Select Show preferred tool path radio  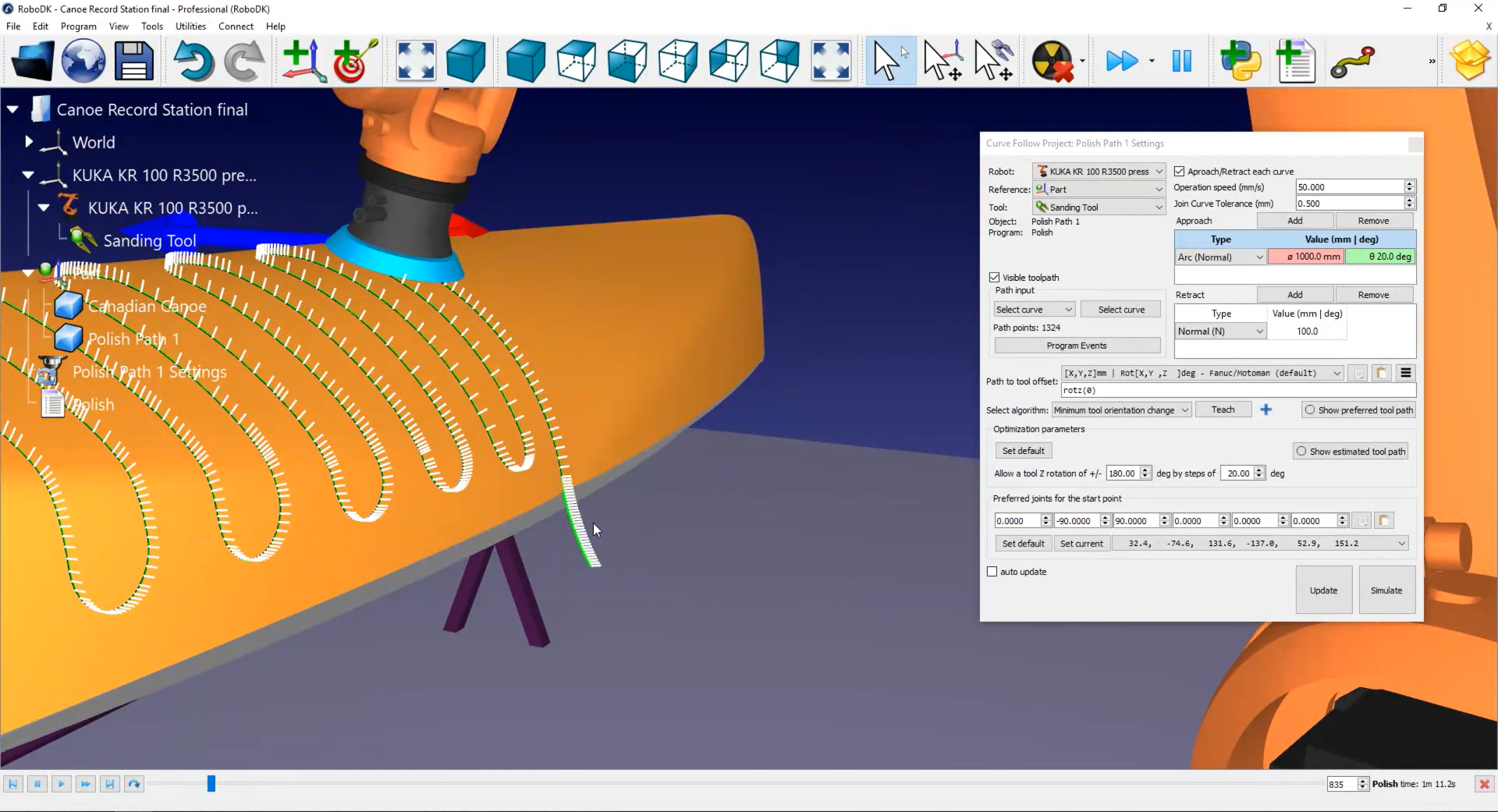tap(1310, 410)
